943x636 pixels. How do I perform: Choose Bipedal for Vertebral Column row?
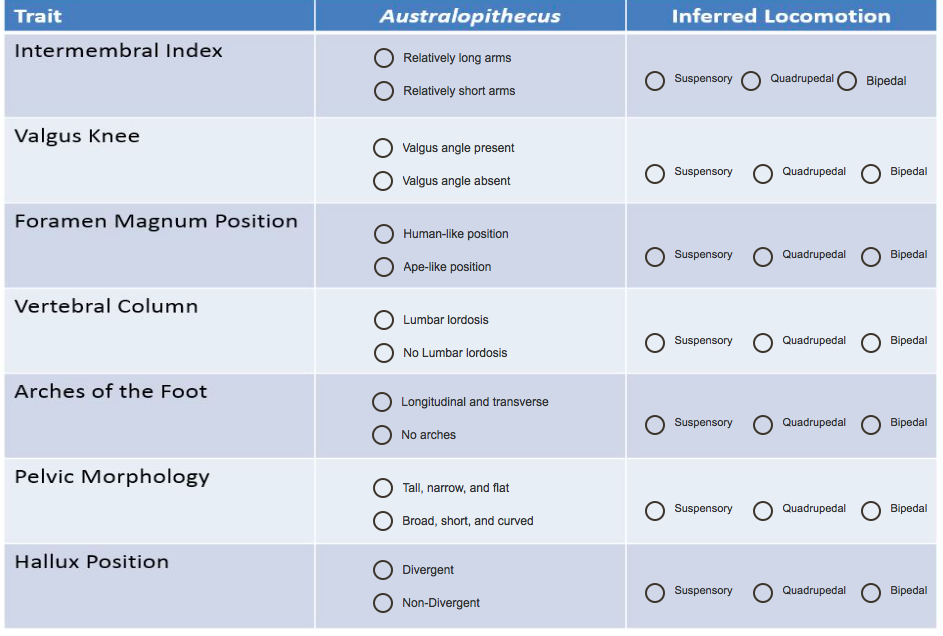[871, 343]
